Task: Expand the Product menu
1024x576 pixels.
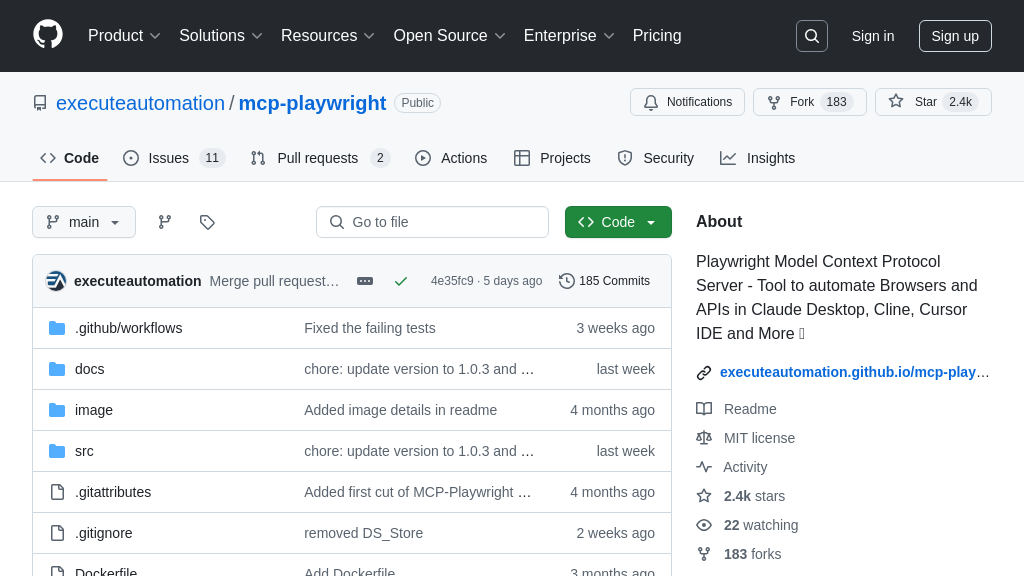Action: pyautogui.click(x=124, y=36)
